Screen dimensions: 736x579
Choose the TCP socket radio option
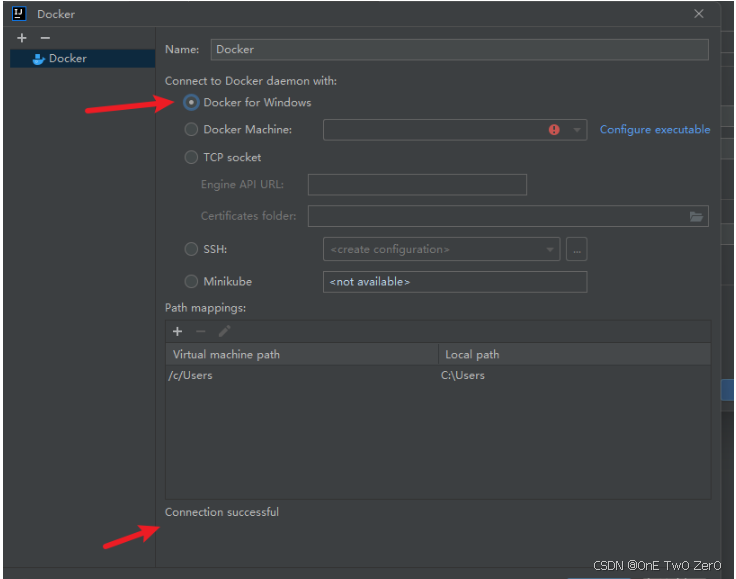[191, 157]
